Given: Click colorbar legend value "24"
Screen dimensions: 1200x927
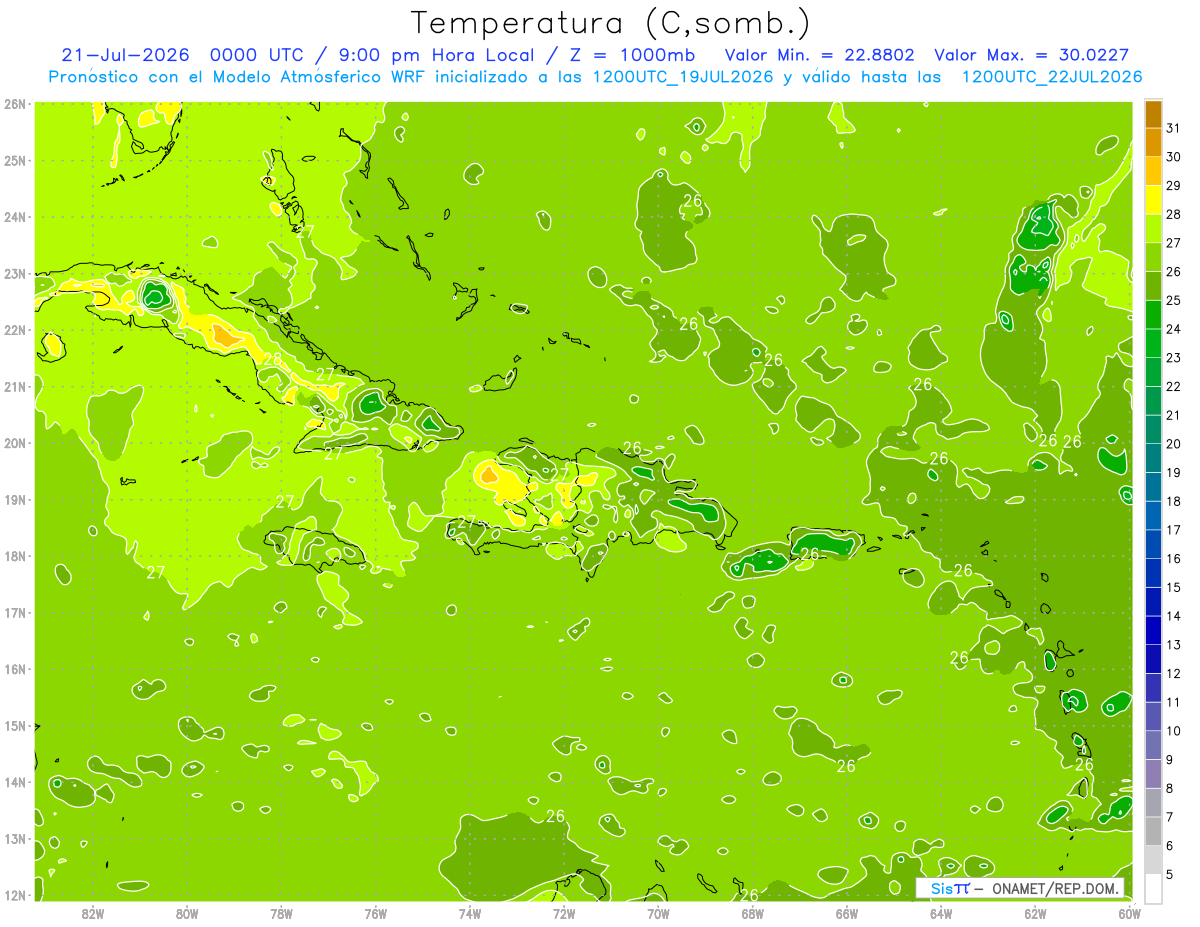Looking at the screenshot, I should [x=1174, y=329].
